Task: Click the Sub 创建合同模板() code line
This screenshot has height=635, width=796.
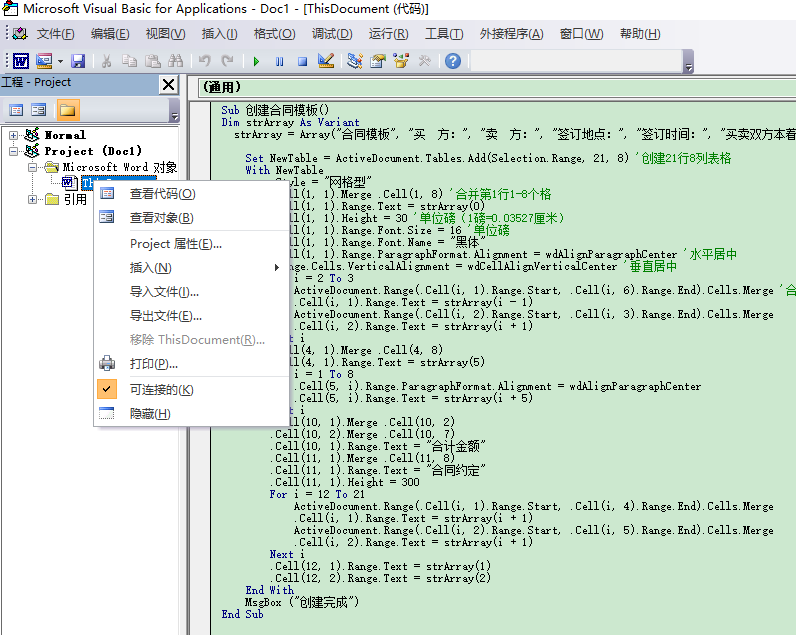Action: pos(275,110)
